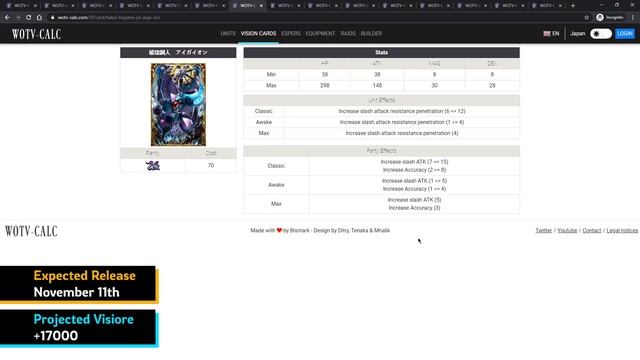
Task: Open the Chrome three-dot menu
Action: click(x=633, y=18)
